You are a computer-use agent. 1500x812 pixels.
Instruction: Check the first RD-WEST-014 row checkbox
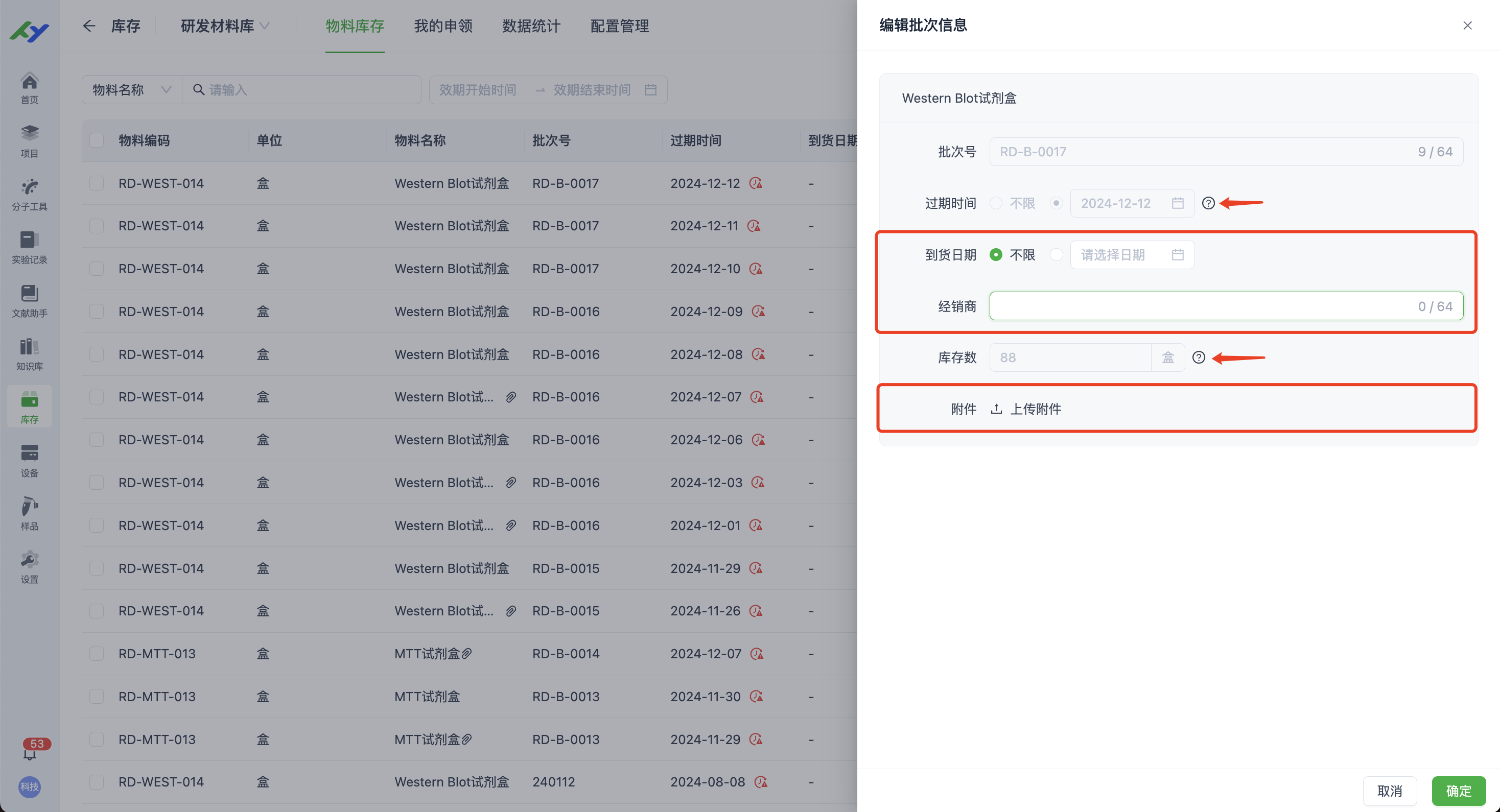96,182
